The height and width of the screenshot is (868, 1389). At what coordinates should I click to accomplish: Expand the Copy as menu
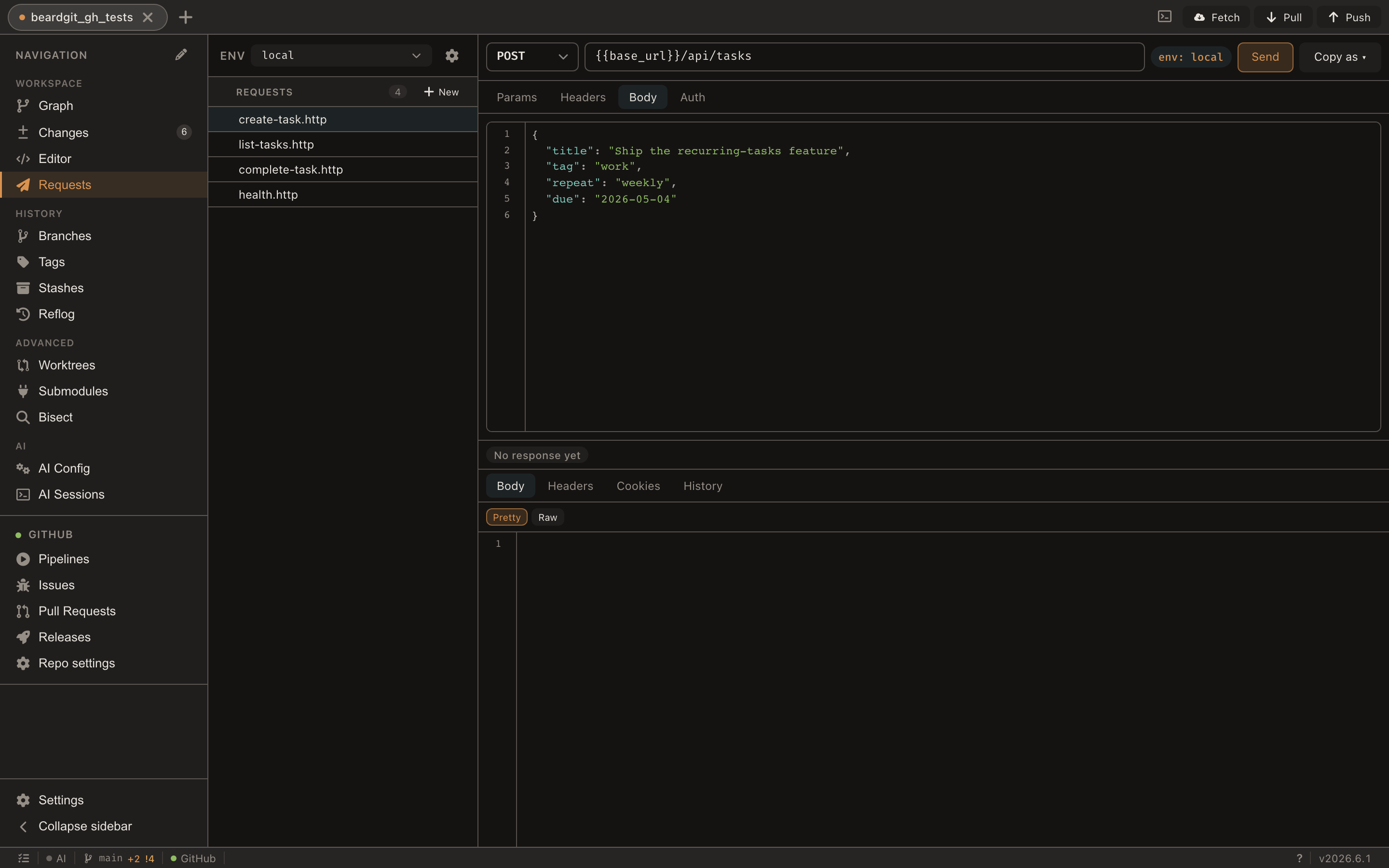[x=1340, y=57]
